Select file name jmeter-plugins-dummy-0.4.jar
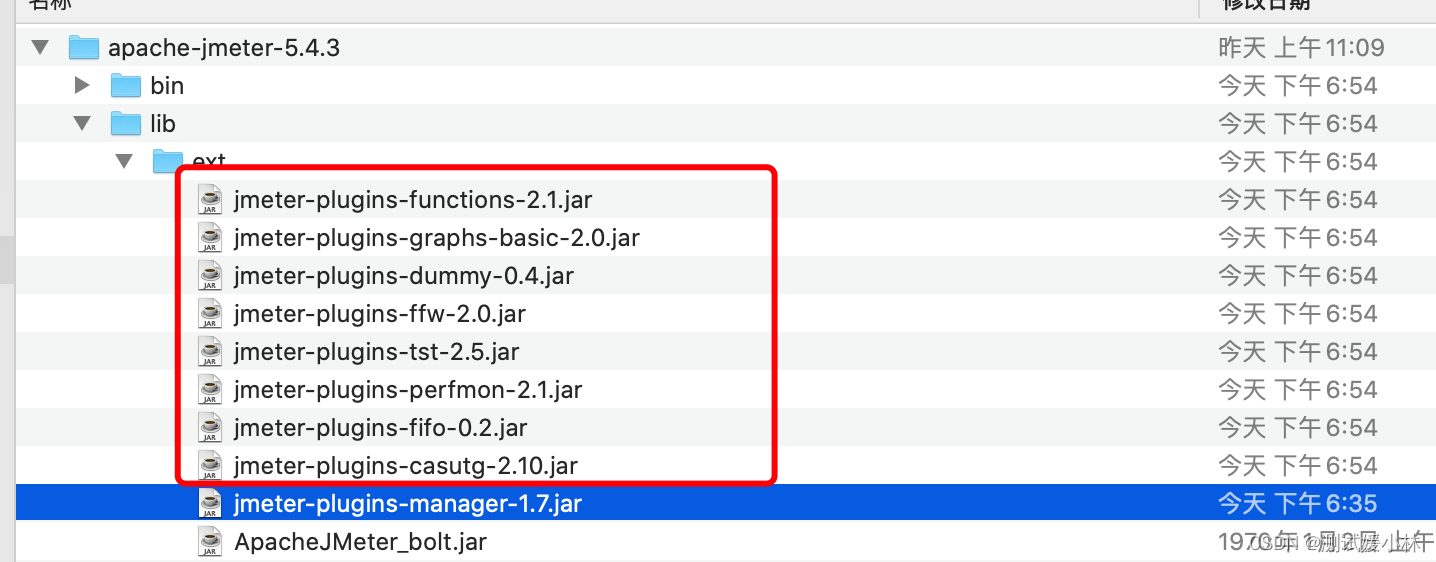 tap(404, 276)
